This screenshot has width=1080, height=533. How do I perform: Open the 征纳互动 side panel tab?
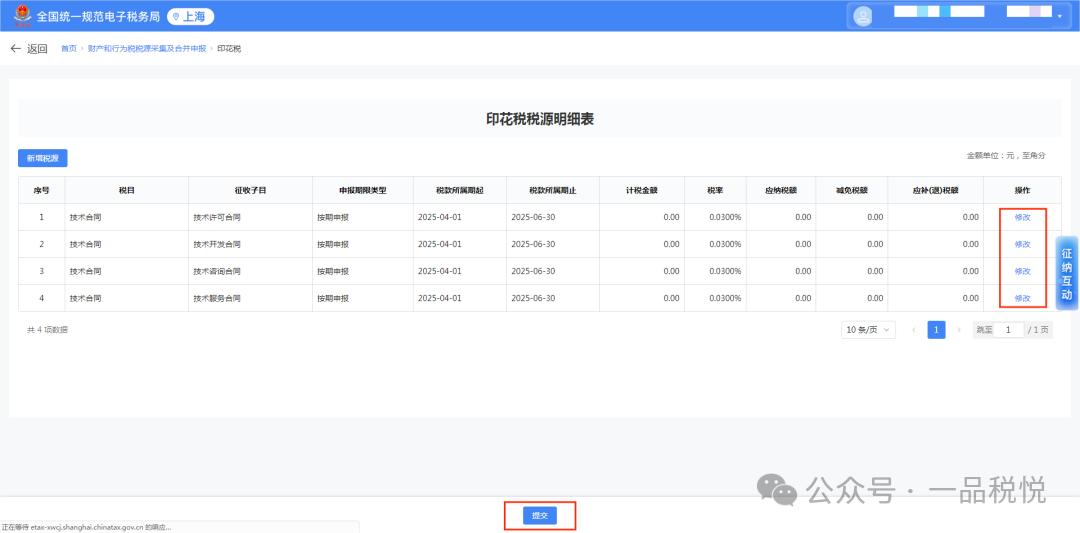(x=1067, y=274)
